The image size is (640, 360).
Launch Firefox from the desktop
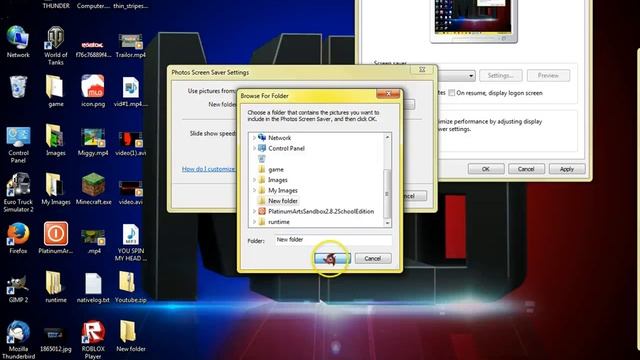pyautogui.click(x=18, y=238)
